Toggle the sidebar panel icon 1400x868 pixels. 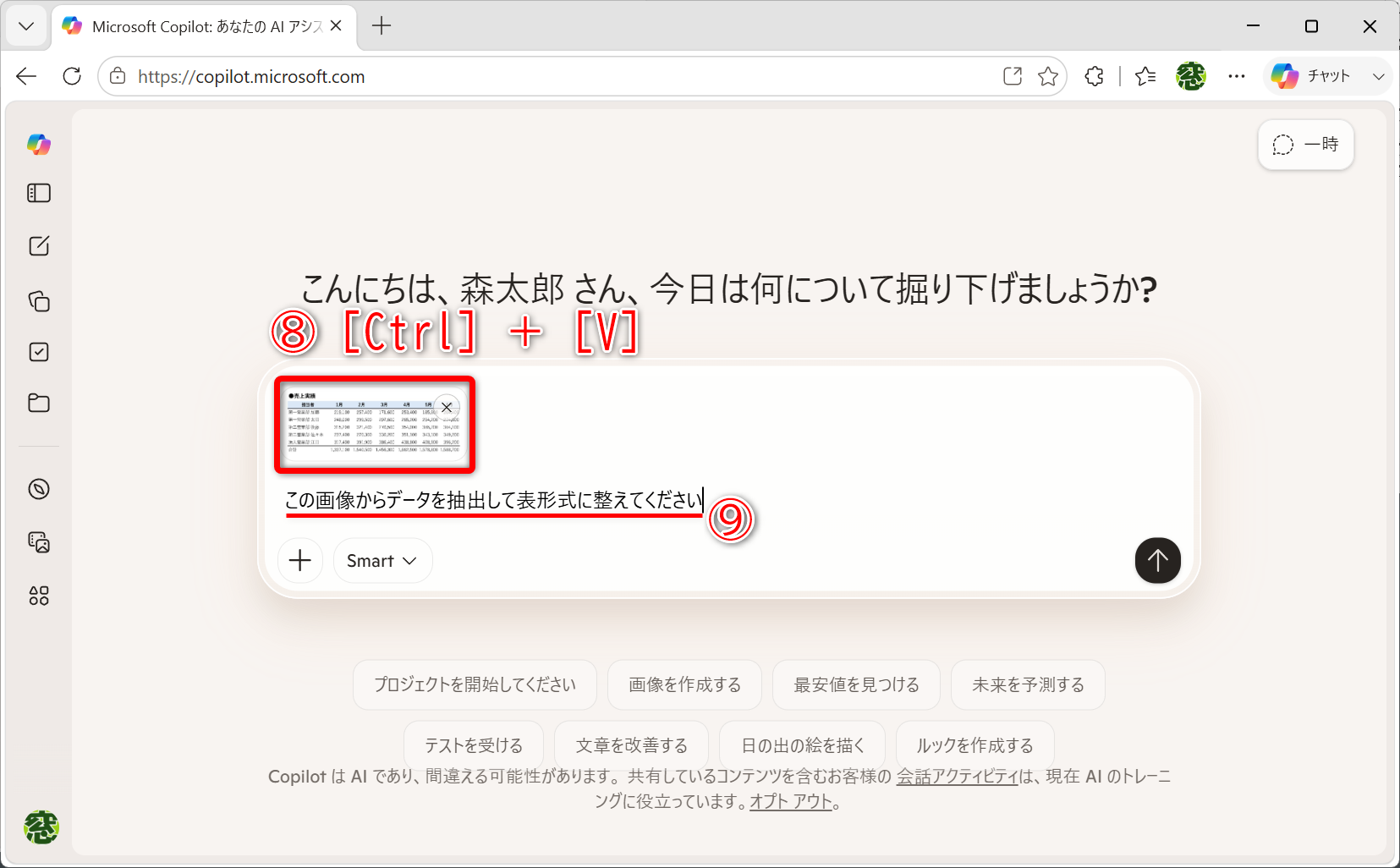coord(39,193)
